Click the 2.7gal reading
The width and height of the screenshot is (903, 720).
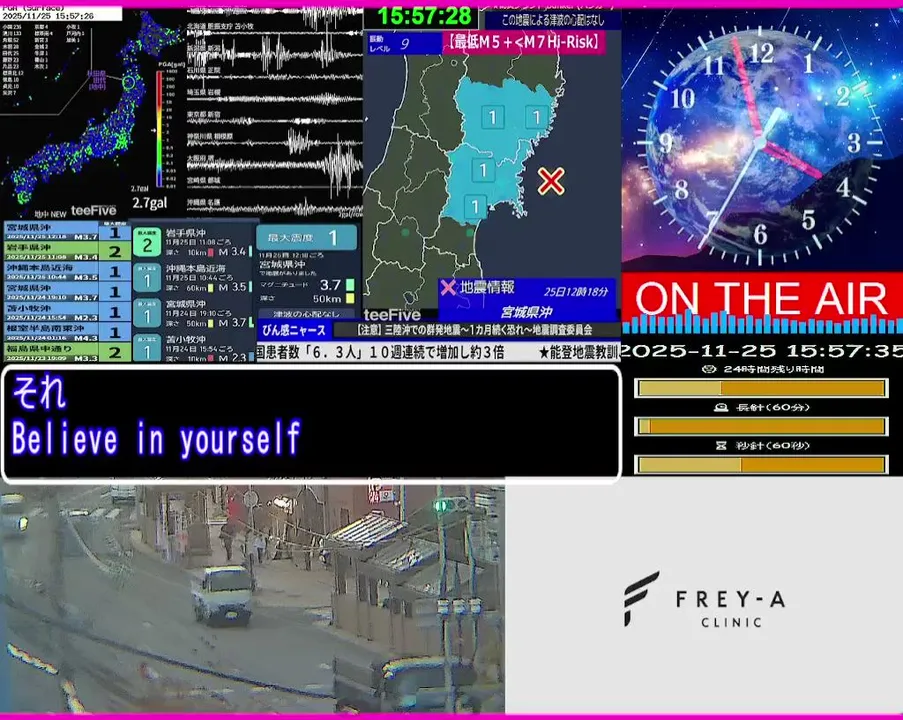click(x=150, y=203)
